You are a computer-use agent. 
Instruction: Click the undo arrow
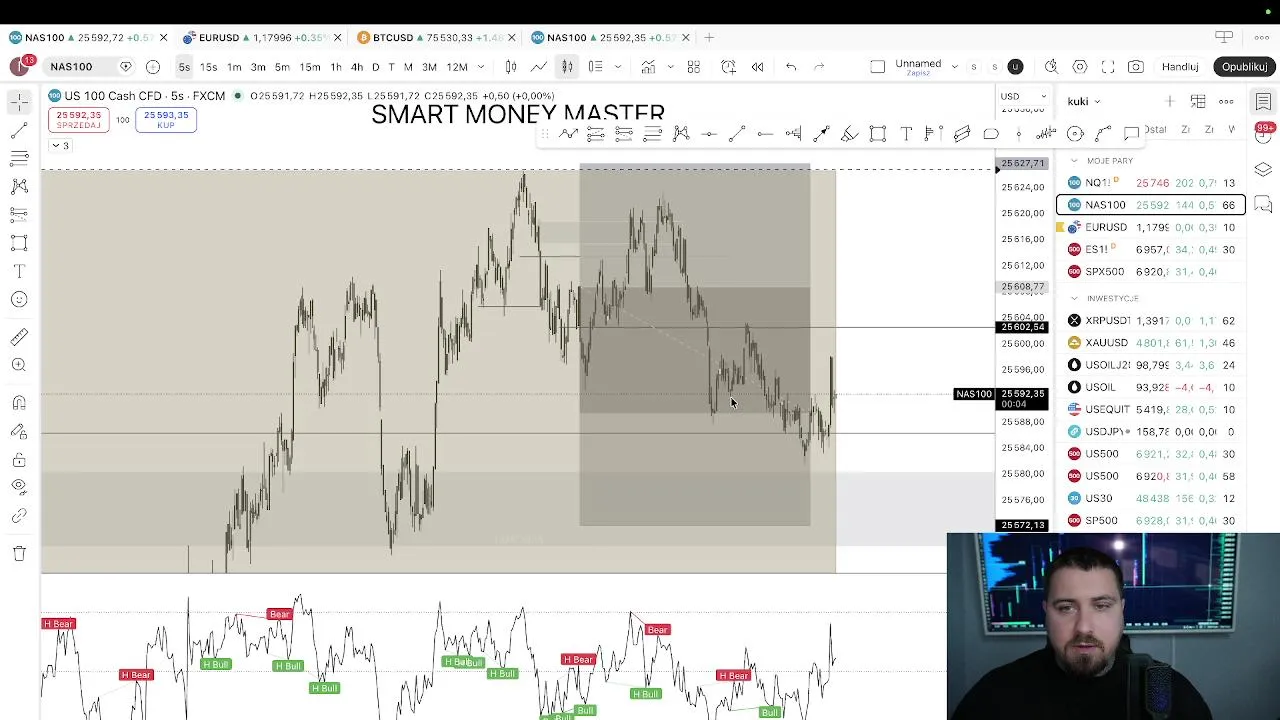coord(791,67)
